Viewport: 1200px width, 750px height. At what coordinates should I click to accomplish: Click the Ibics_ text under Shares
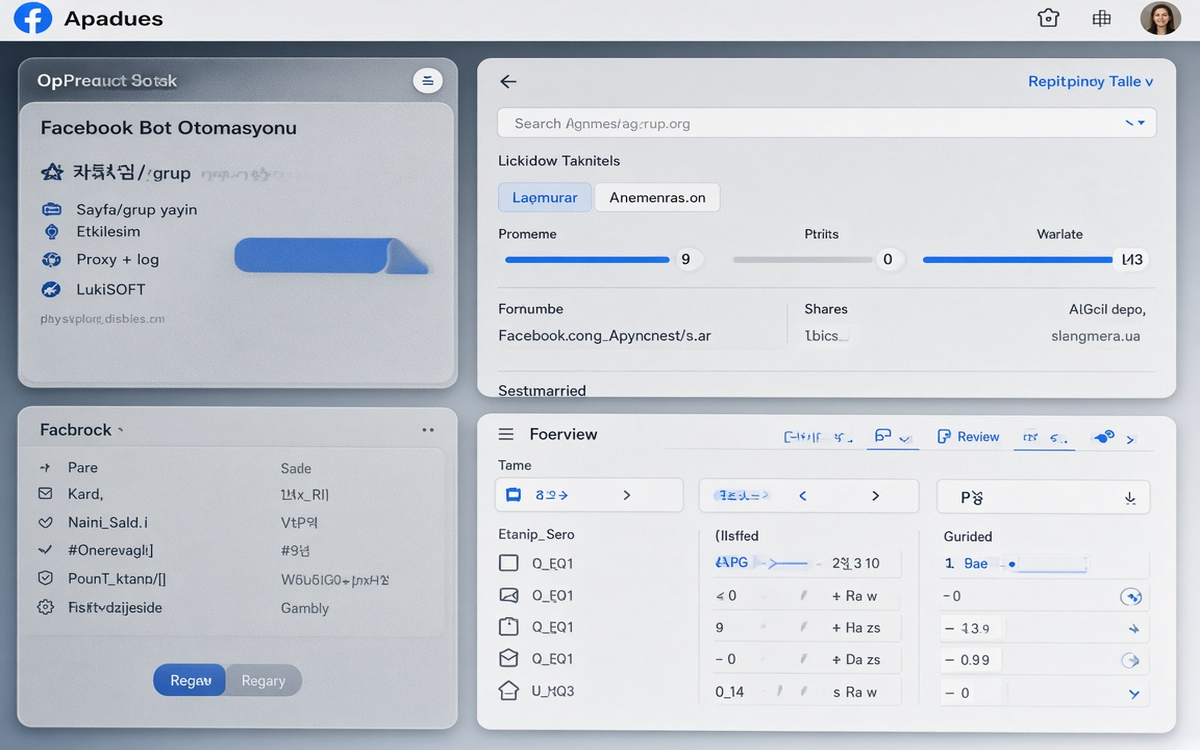coord(827,336)
